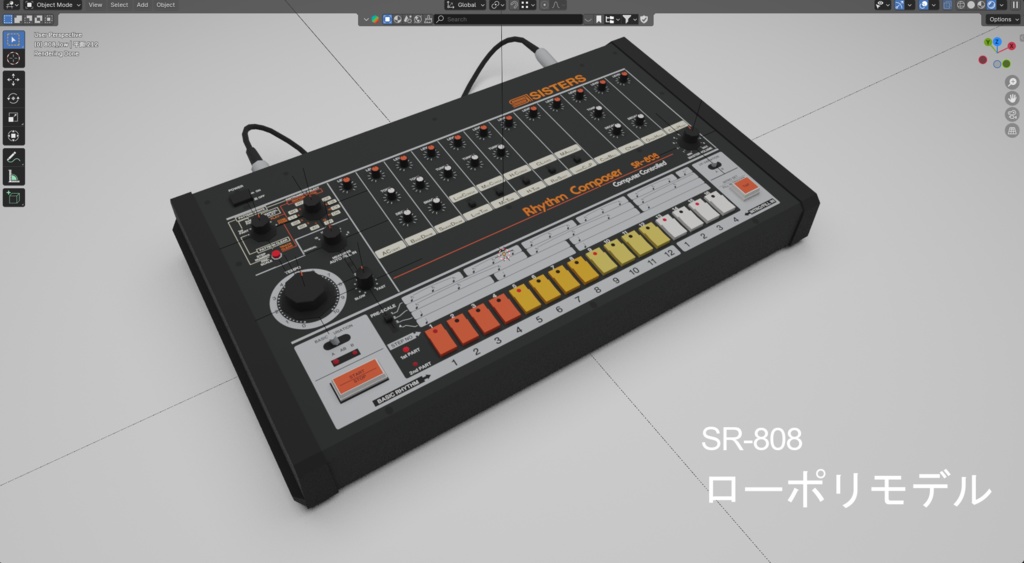Set selection mode to extend
The image size is (1024, 563).
click(18, 19)
